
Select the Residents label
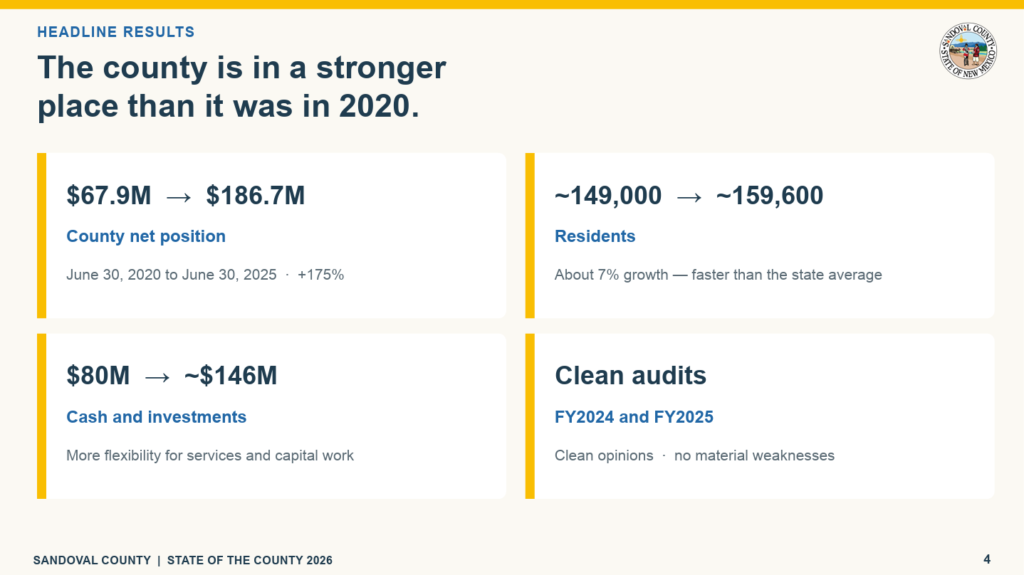click(594, 236)
